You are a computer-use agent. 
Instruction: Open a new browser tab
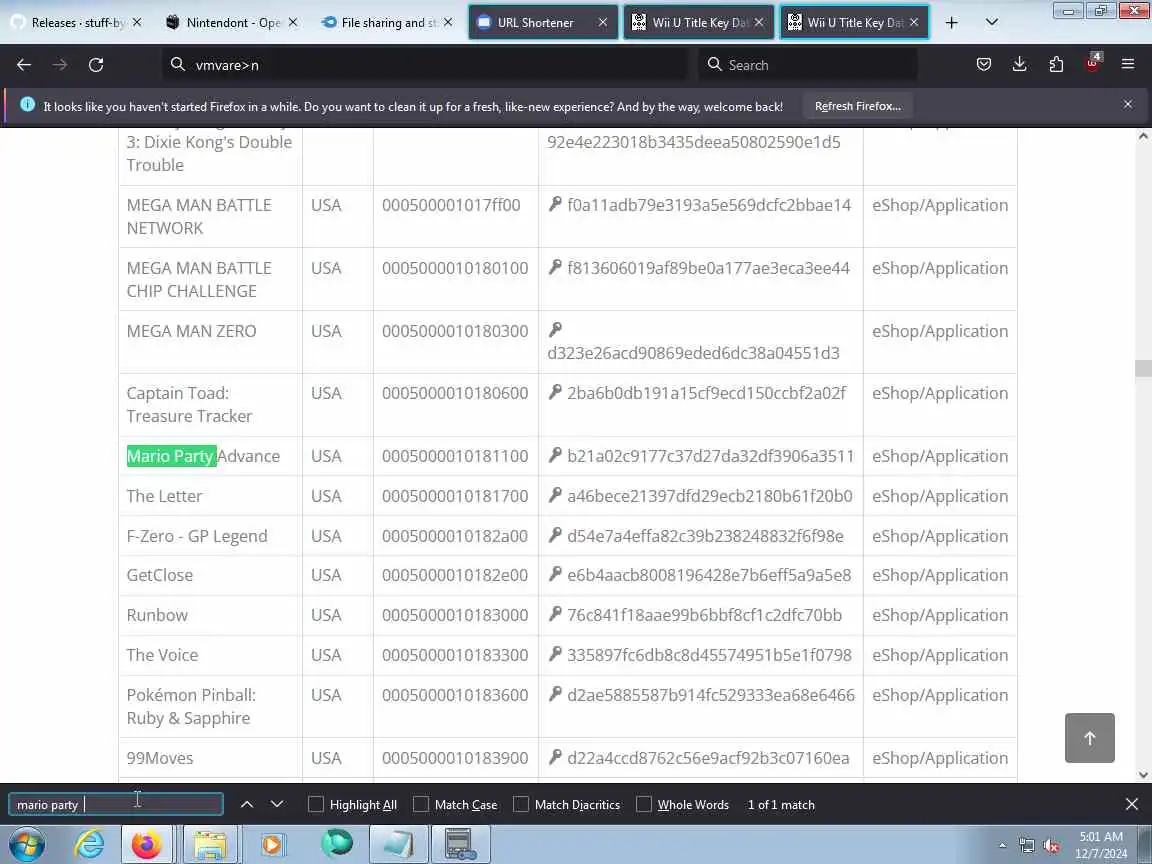click(x=951, y=23)
